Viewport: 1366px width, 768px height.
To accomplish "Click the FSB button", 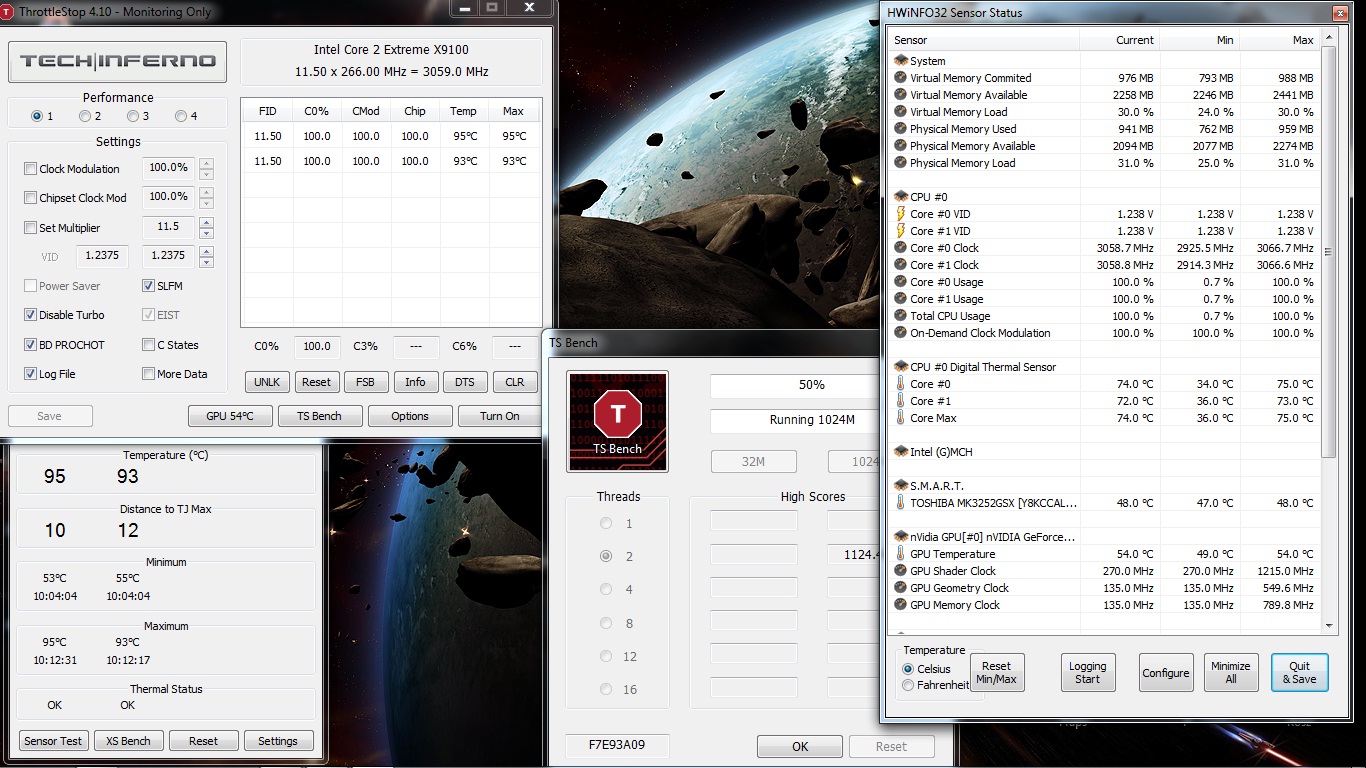I will pyautogui.click(x=366, y=382).
